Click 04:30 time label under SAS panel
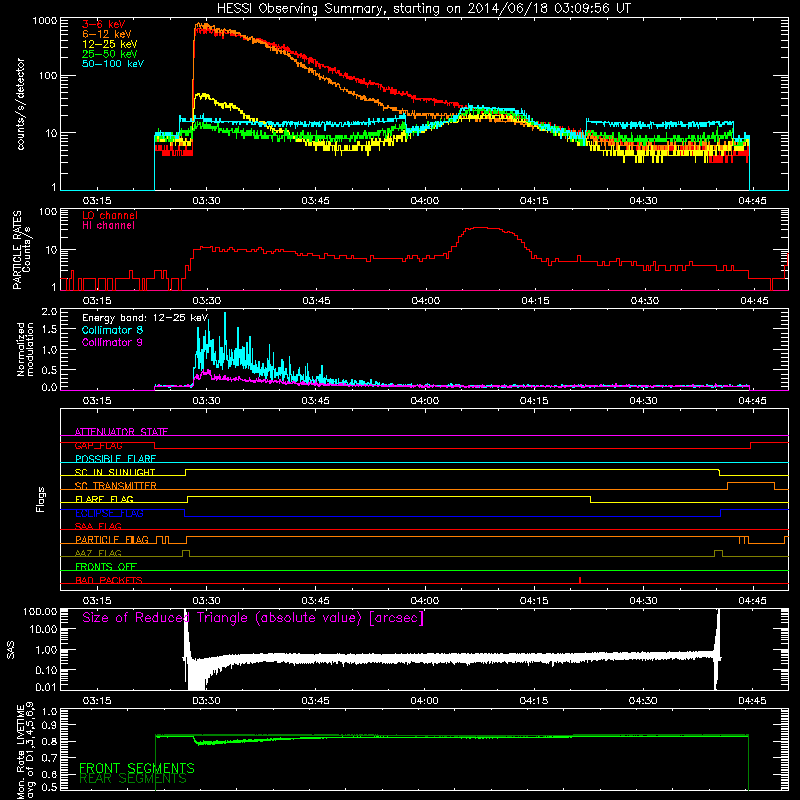 point(643,701)
